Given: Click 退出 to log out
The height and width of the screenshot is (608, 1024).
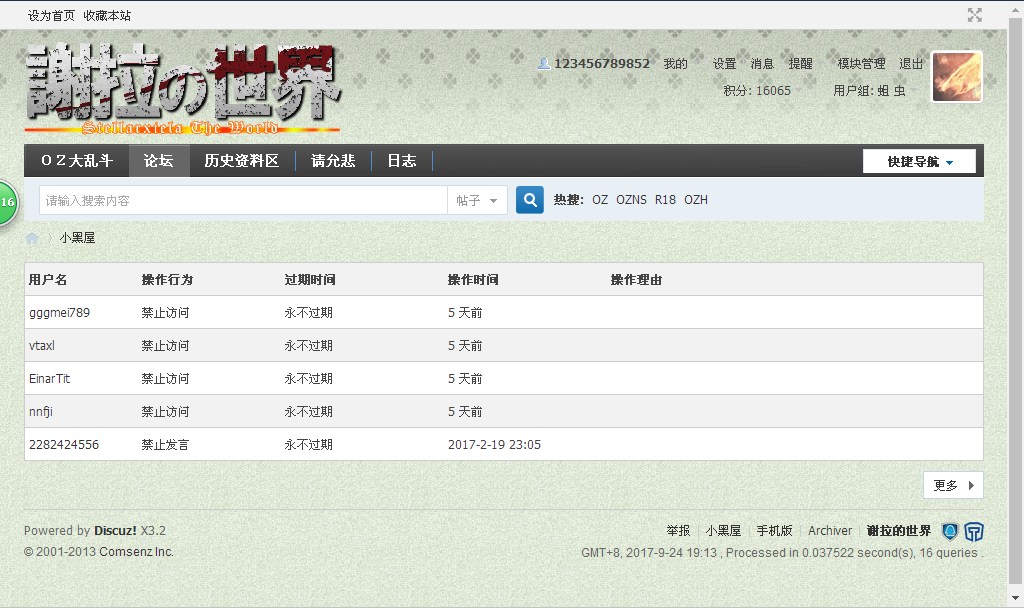Looking at the screenshot, I should [x=910, y=63].
